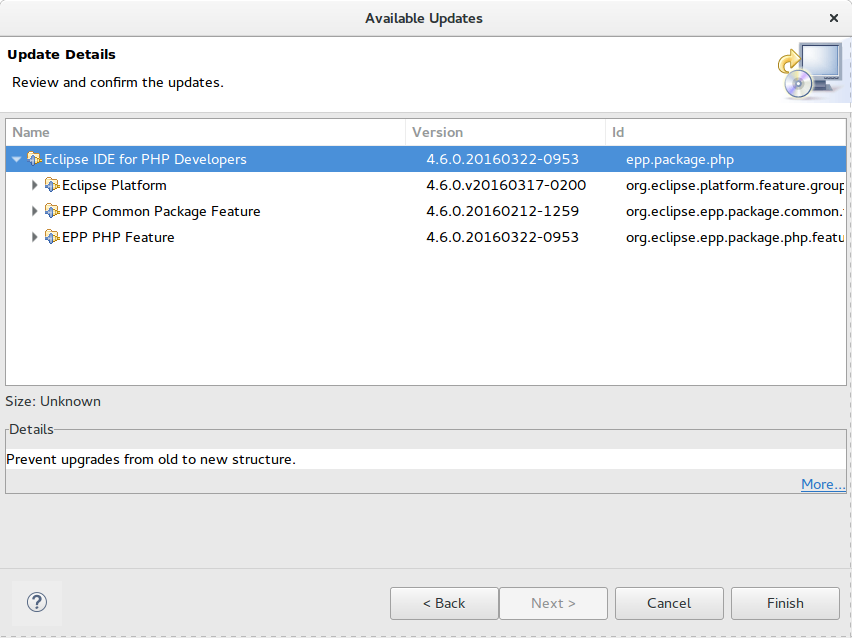Click the org.eclipse.epp.package.php.feature id cell
Viewport: 852px width, 638px height.
[735, 238]
